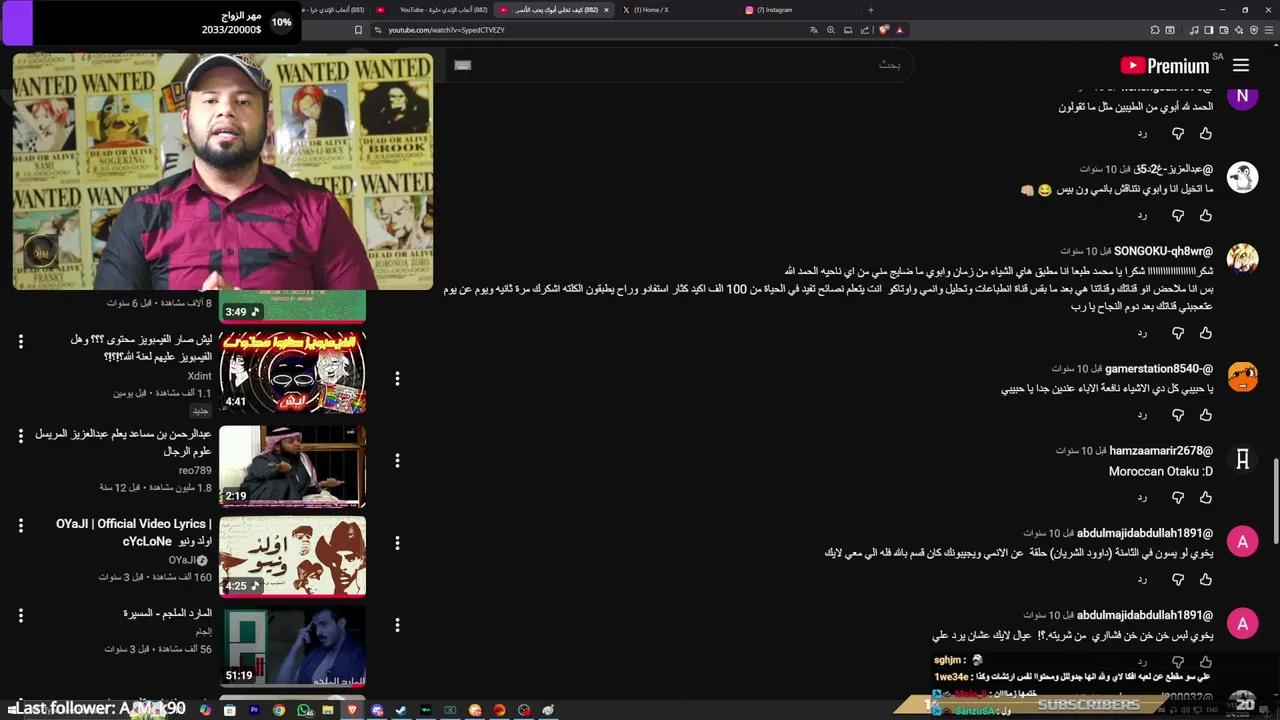The height and width of the screenshot is (720, 1280).
Task: Open File Explorer from the taskbar
Action: pos(328,710)
